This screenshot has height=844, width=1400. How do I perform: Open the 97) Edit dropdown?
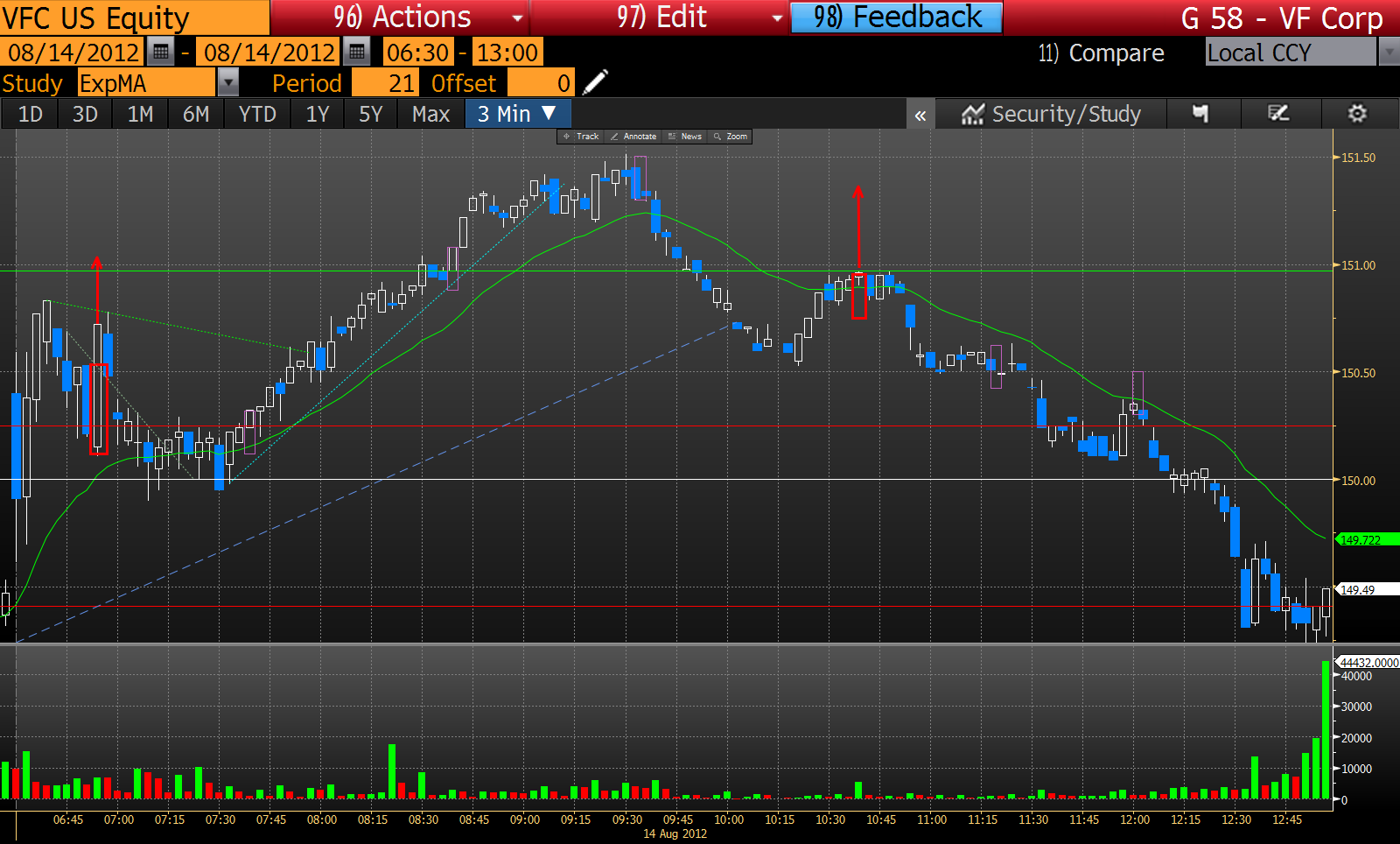[661, 18]
